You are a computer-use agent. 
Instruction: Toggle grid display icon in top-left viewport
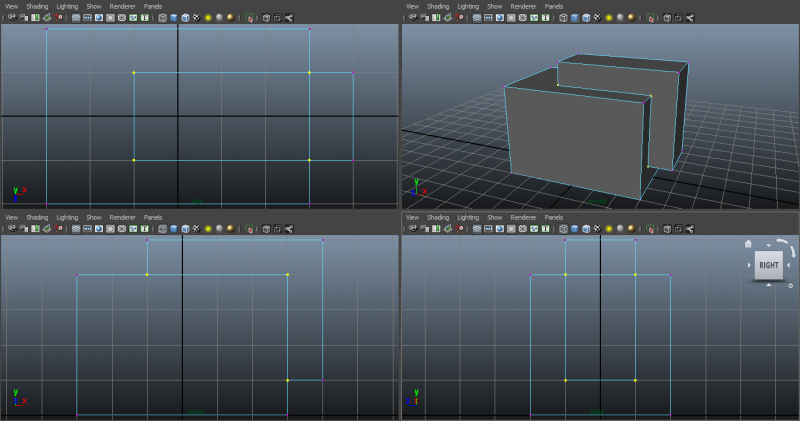pos(76,18)
